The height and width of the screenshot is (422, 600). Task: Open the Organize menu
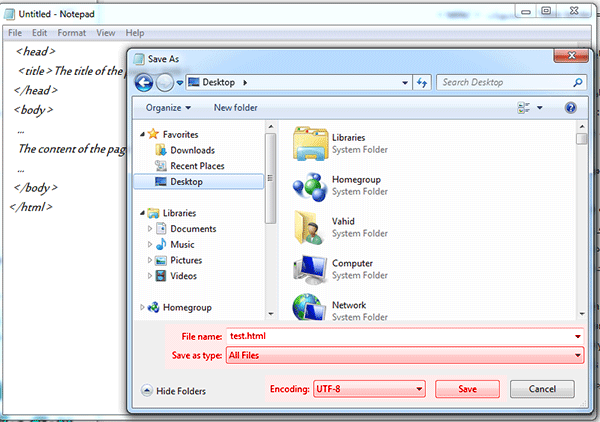[168, 108]
